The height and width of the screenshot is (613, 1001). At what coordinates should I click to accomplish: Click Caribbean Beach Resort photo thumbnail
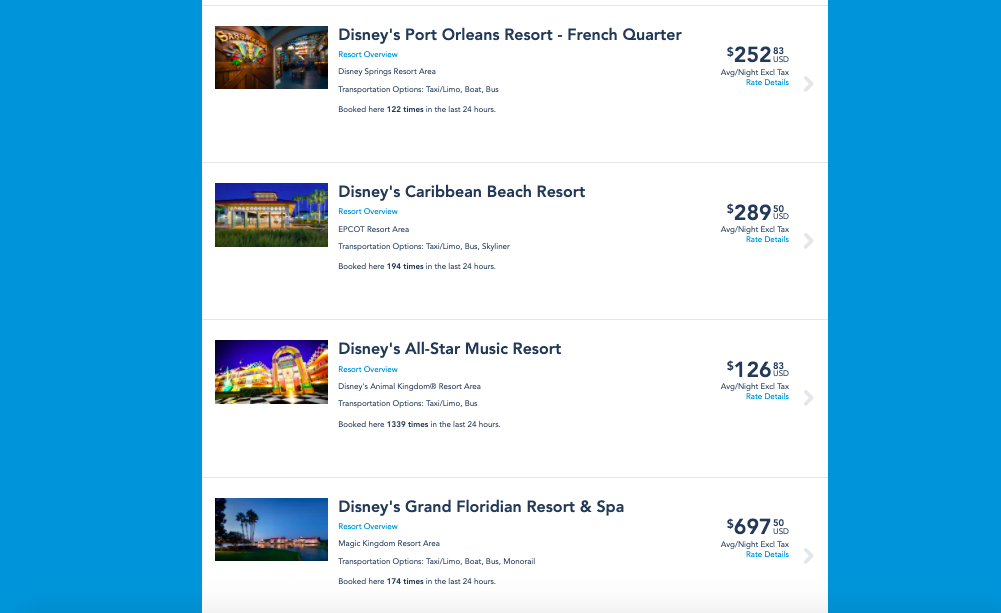coord(271,214)
